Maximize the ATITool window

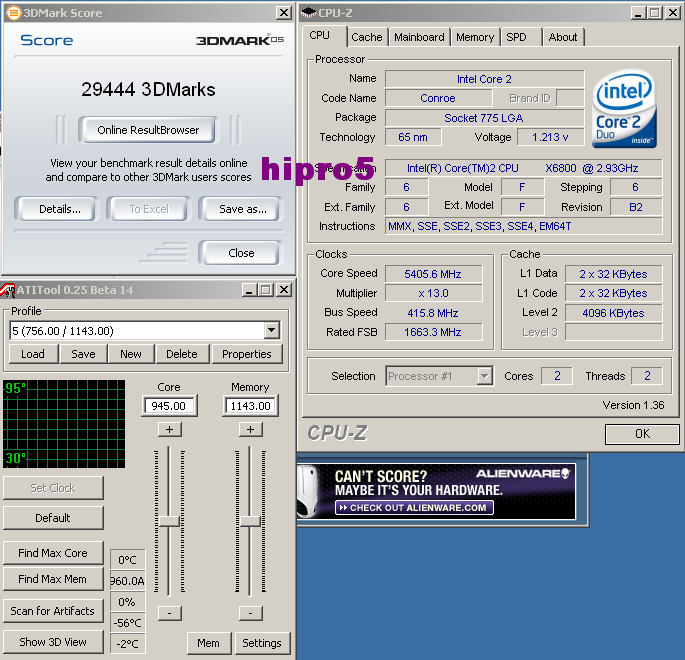pos(266,290)
